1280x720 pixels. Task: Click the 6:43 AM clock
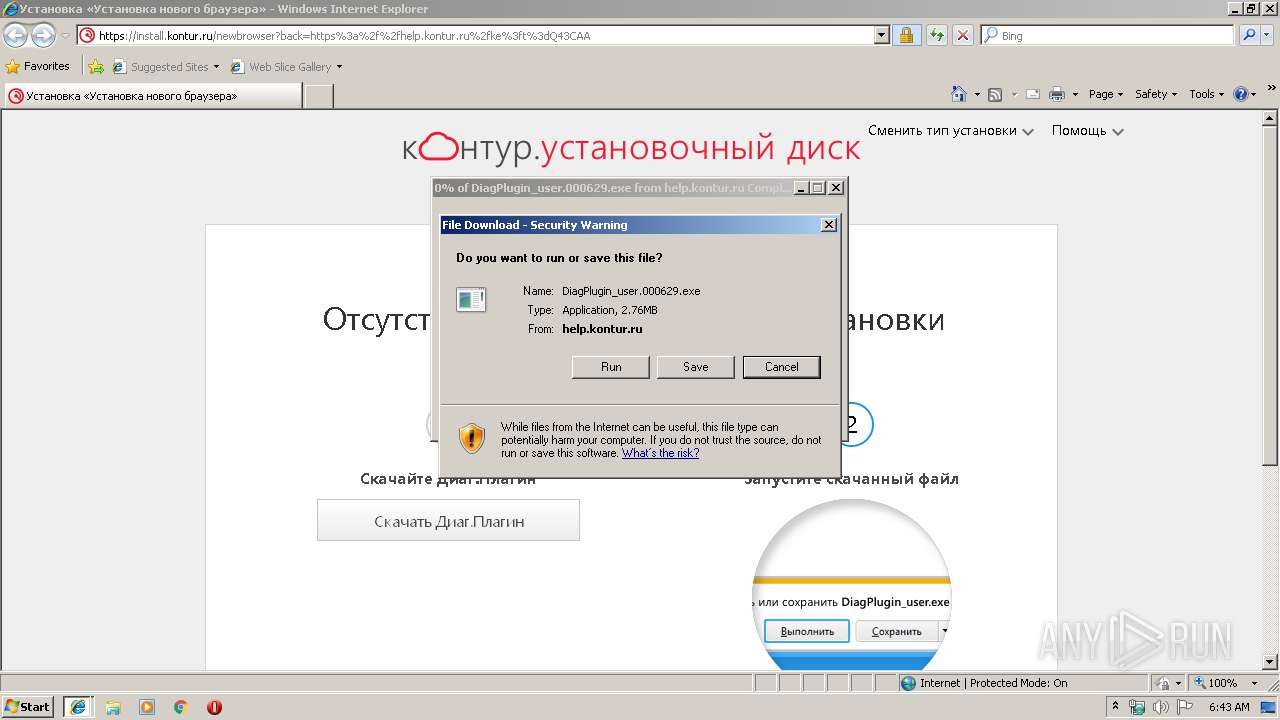1229,707
